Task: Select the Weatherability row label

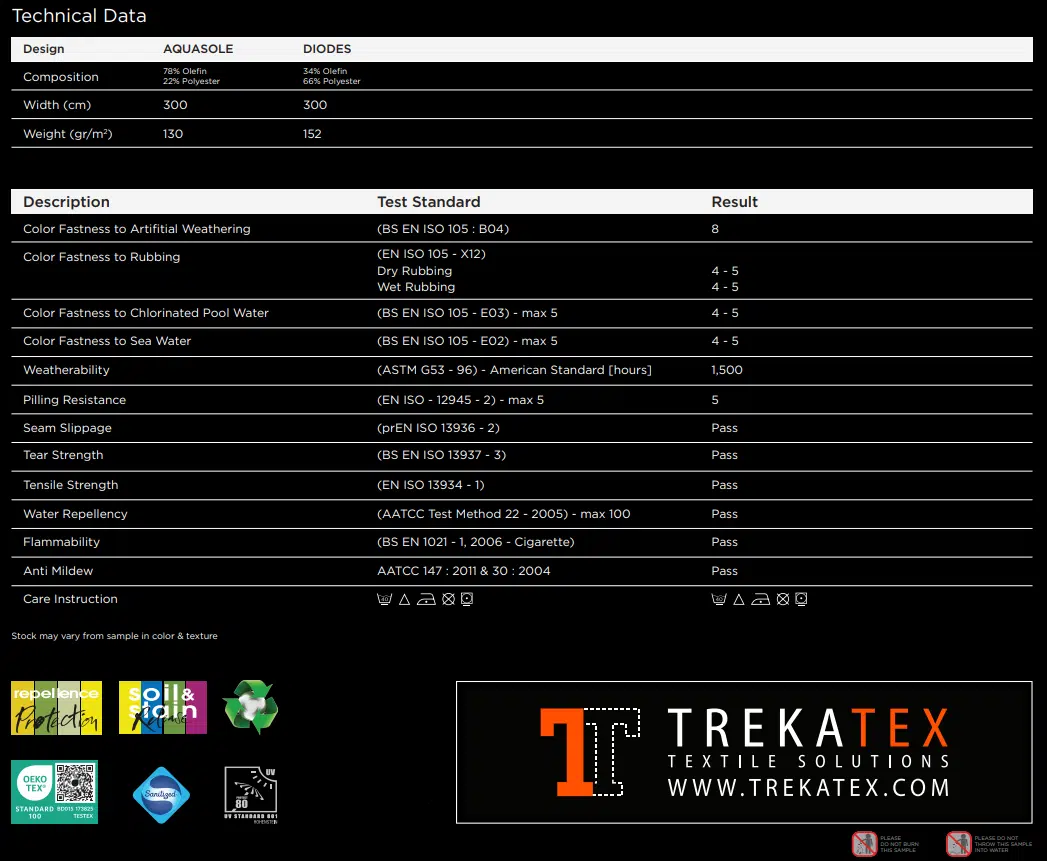Action: coord(66,370)
